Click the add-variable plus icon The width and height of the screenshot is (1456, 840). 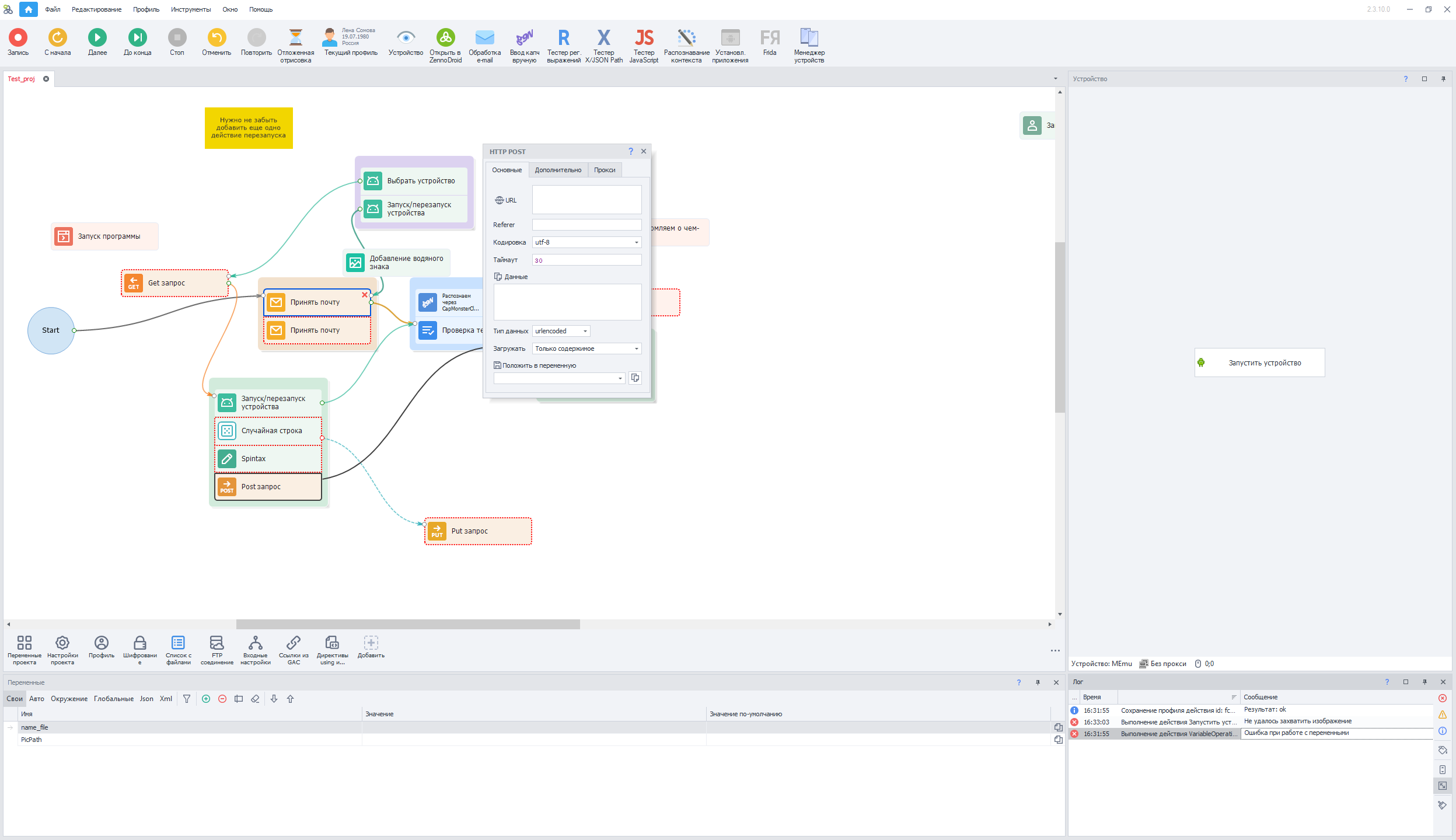(206, 699)
